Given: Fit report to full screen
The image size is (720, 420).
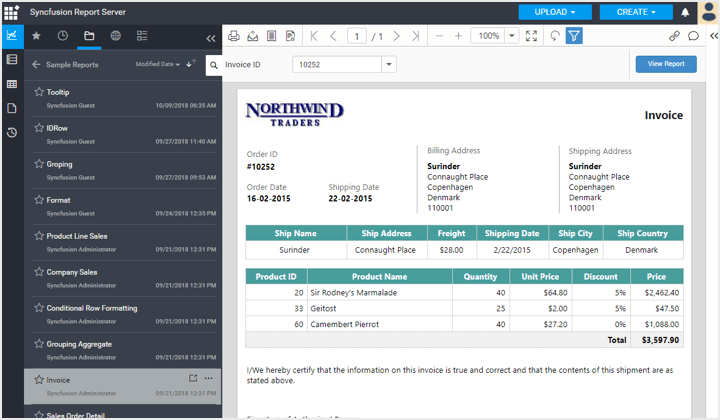Looking at the screenshot, I should [531, 36].
